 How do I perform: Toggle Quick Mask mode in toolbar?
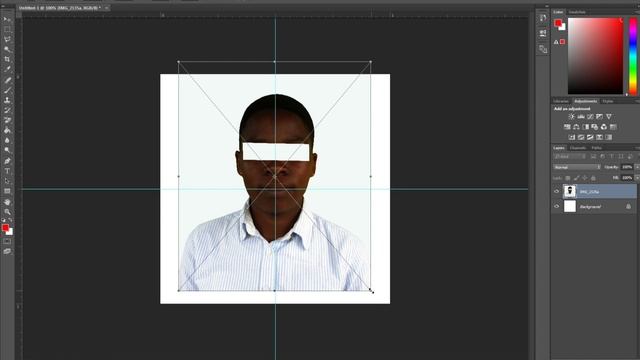coord(7,241)
